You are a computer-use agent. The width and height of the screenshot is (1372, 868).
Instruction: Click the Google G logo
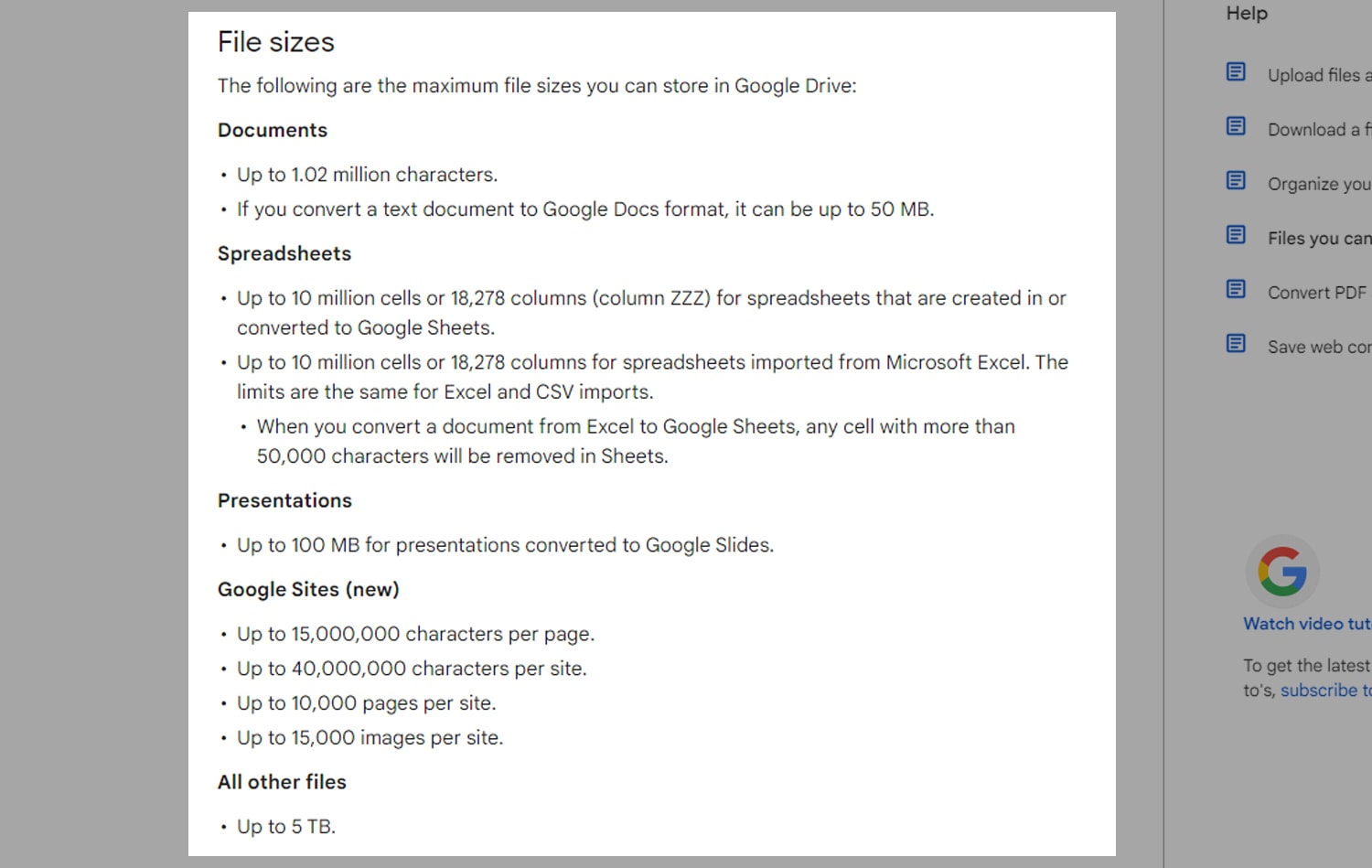(1282, 571)
